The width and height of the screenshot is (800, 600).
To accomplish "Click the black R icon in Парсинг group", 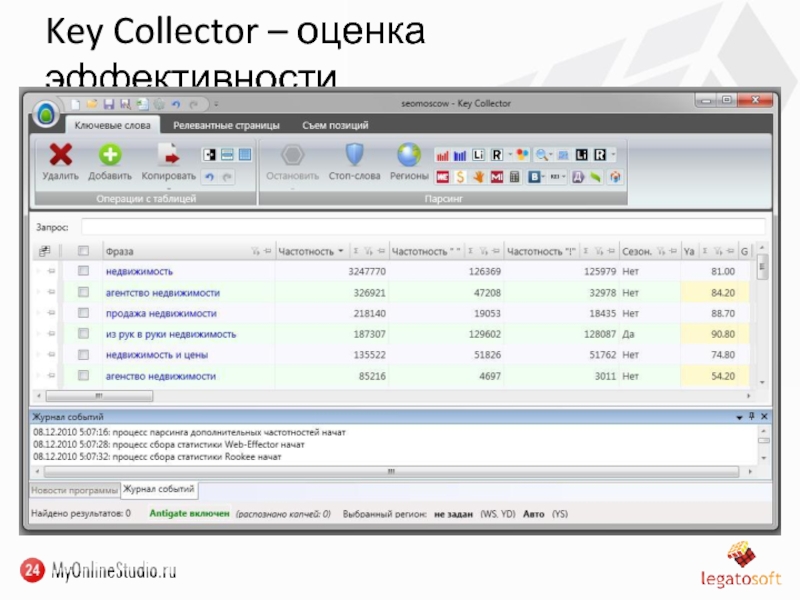I will pos(600,155).
